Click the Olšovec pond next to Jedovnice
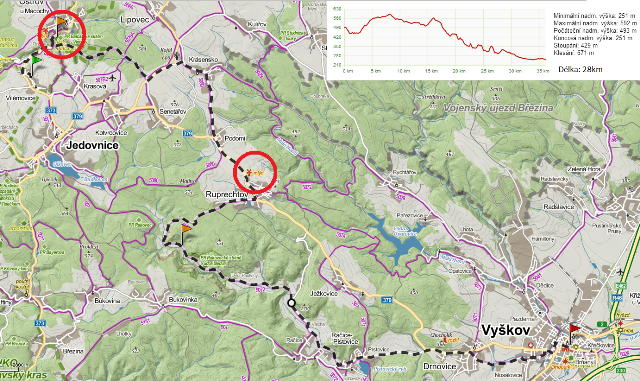The width and height of the screenshot is (640, 381). point(62,166)
